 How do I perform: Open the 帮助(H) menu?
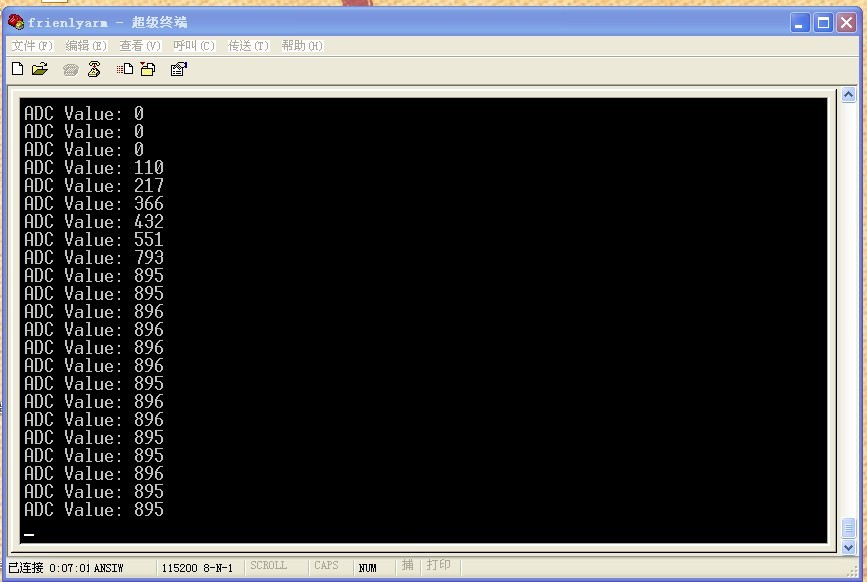coord(301,45)
